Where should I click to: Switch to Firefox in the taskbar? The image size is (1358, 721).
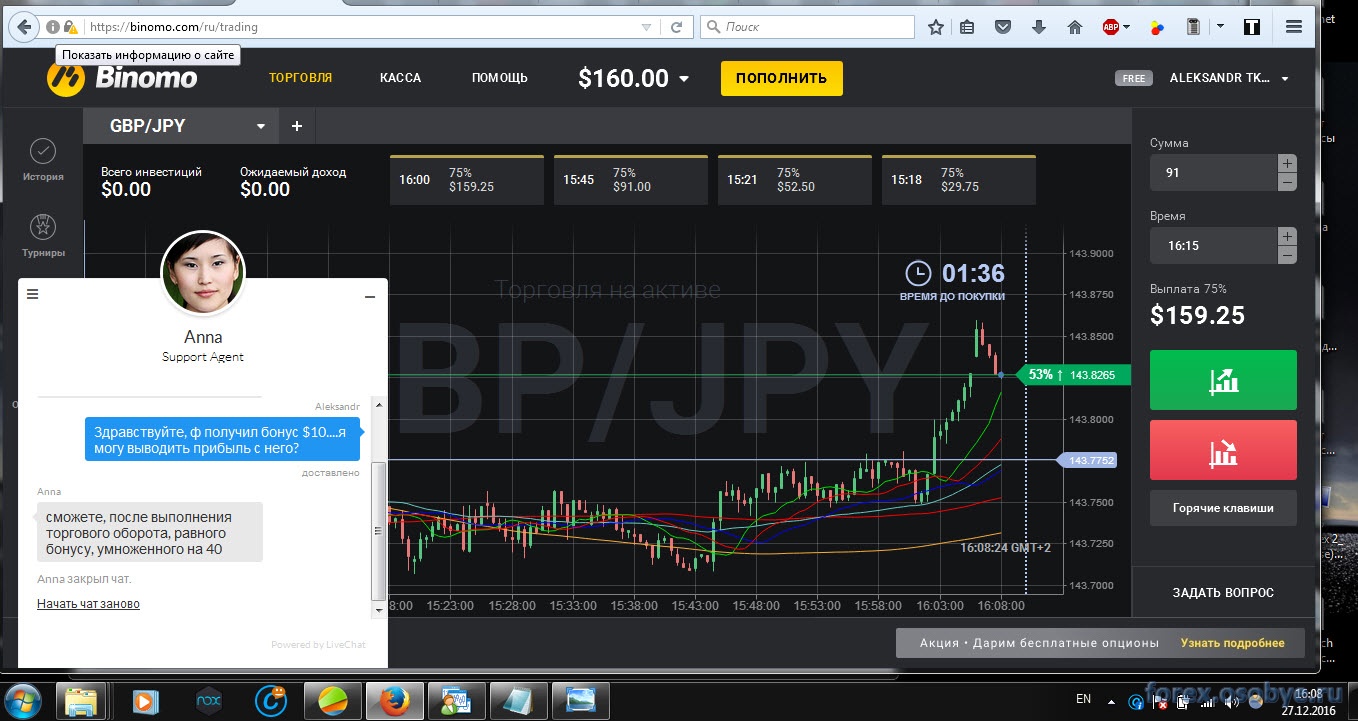[x=394, y=700]
